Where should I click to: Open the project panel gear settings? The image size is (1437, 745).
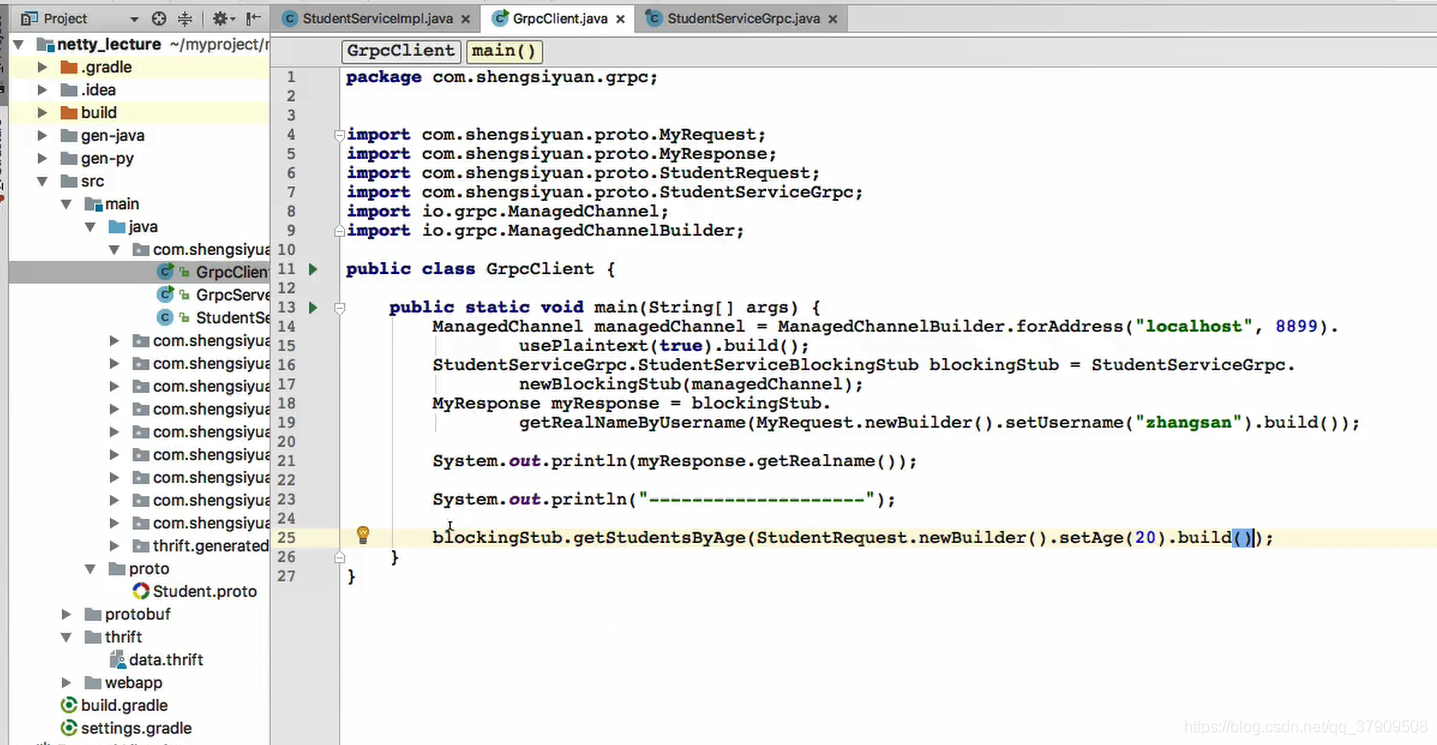coord(222,19)
